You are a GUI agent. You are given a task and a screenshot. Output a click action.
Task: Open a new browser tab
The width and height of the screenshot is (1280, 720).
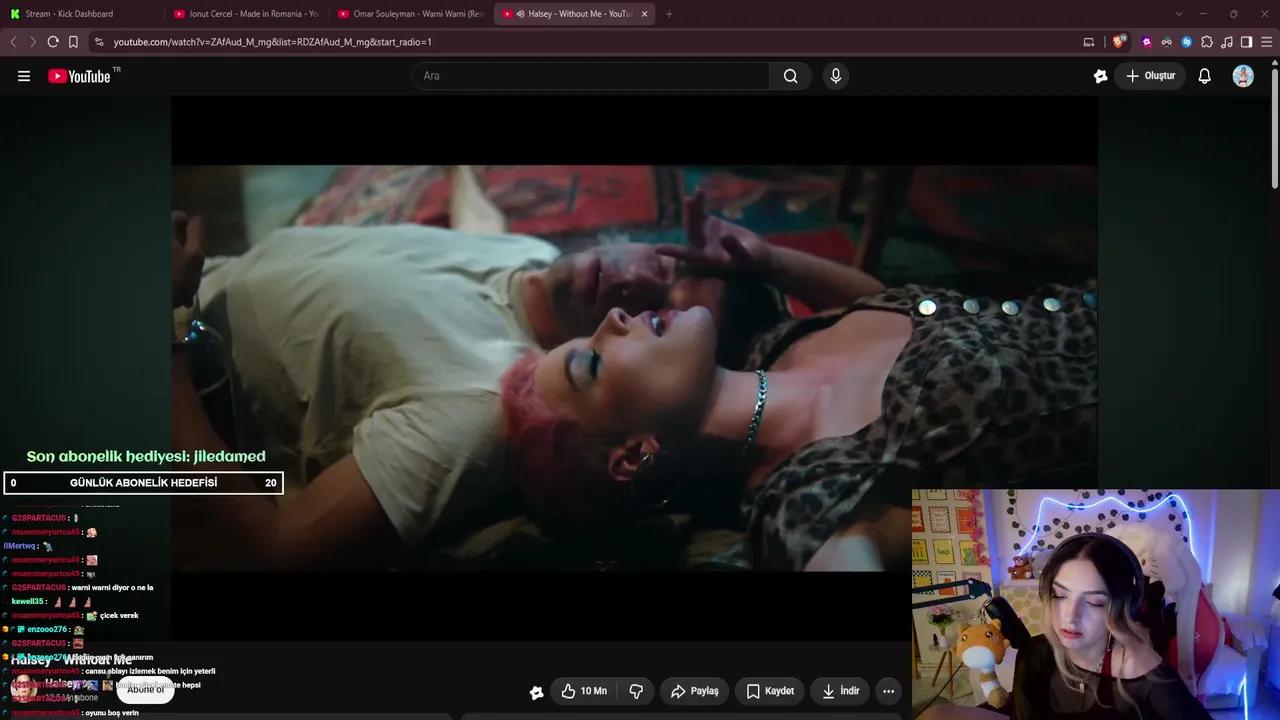pyautogui.click(x=669, y=14)
